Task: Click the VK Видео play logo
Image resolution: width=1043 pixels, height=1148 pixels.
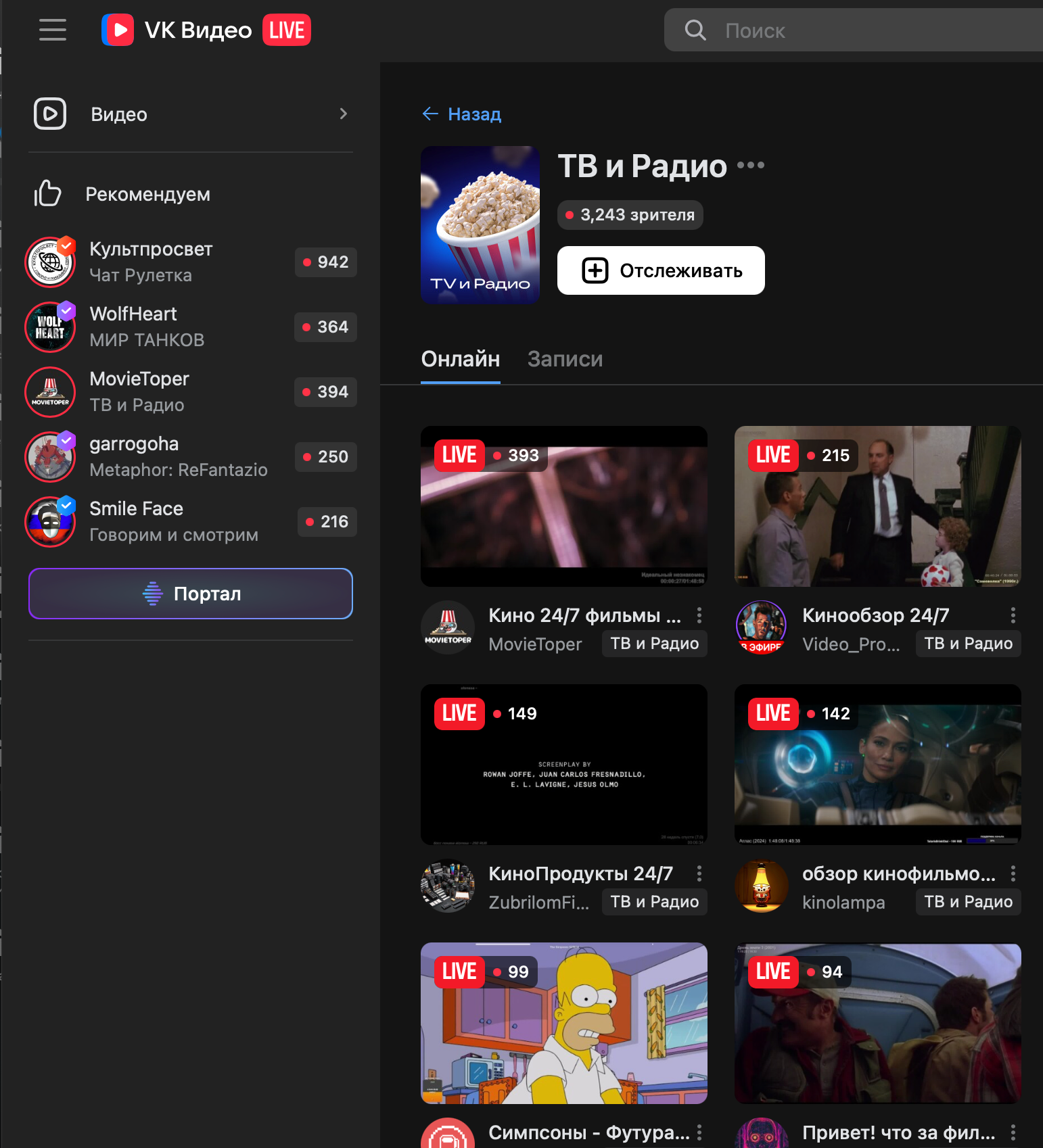Action: [x=118, y=30]
